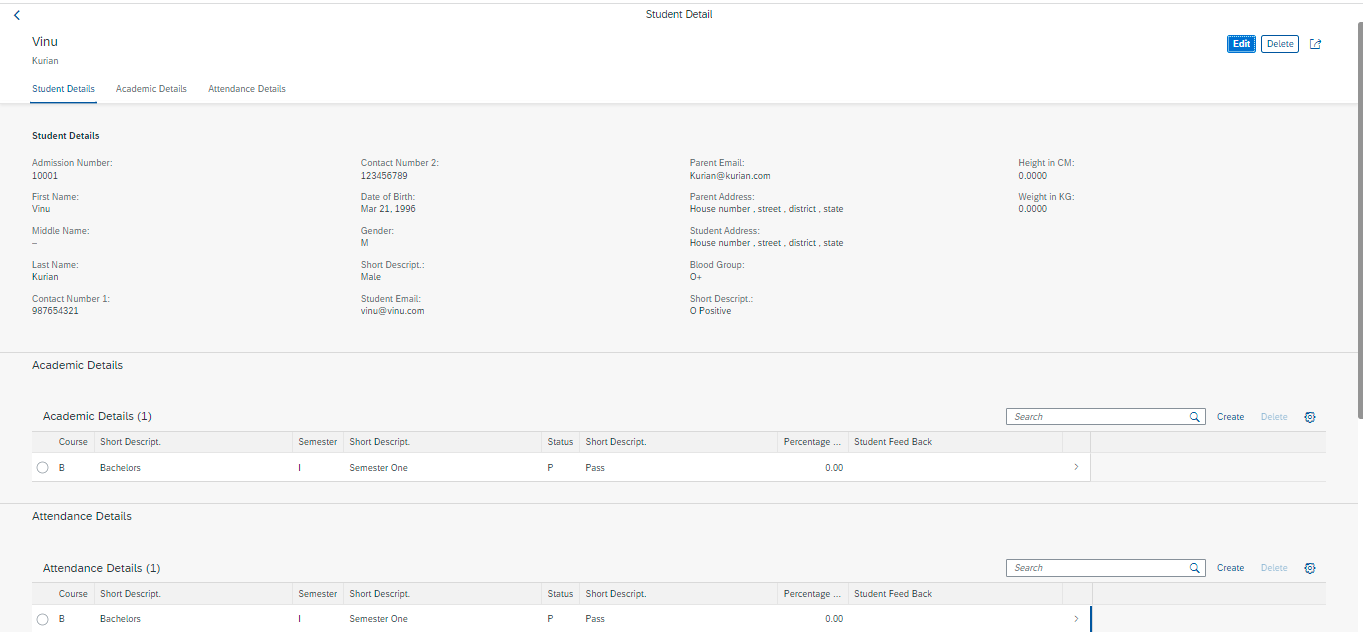
Task: Switch to the Student Details tab
Action: [63, 88]
